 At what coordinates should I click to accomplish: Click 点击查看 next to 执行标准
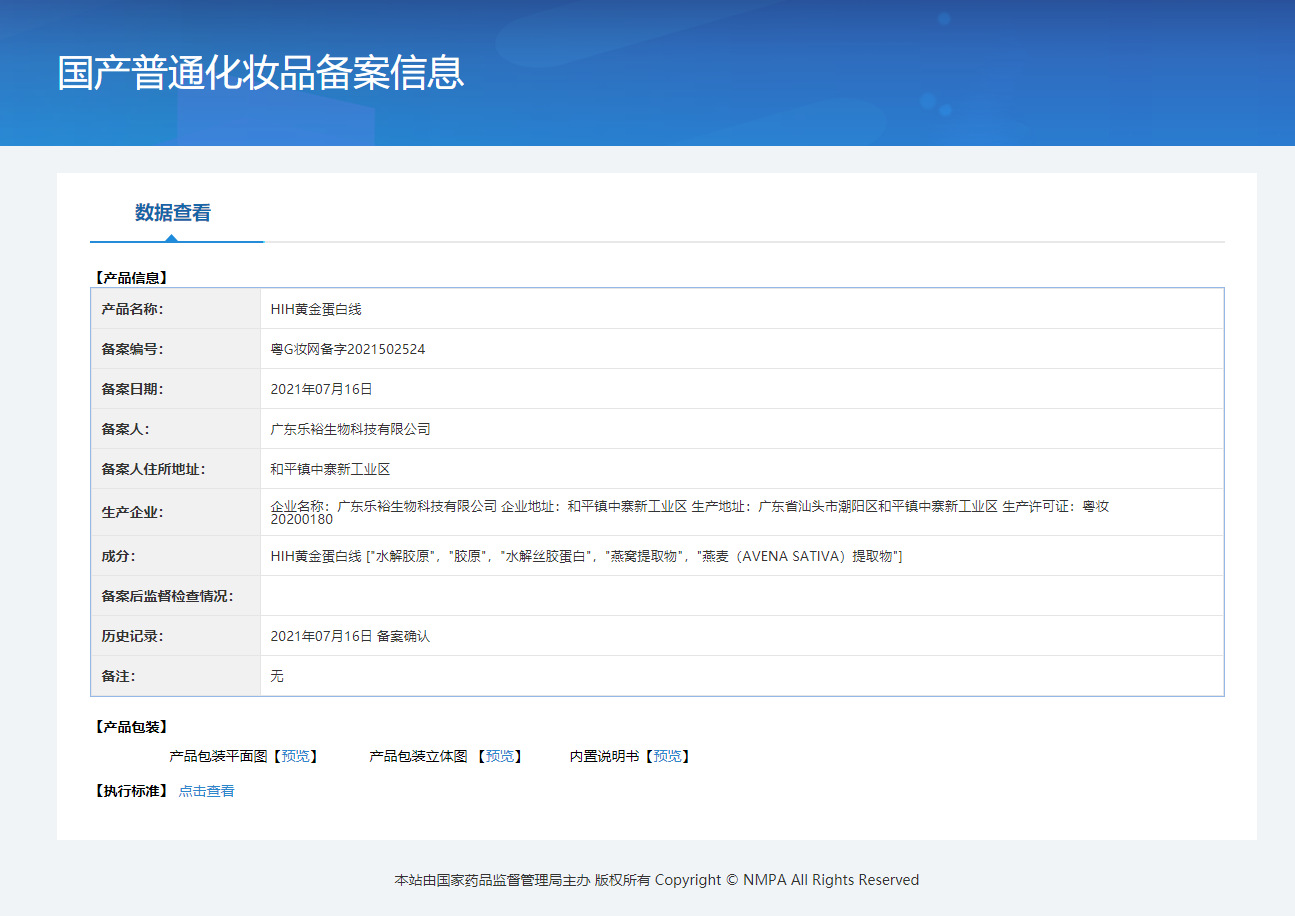pyautogui.click(x=207, y=791)
